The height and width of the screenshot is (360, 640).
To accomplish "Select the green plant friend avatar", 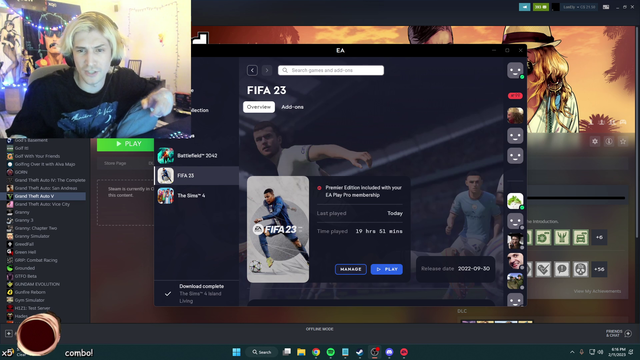I will tap(515, 201).
